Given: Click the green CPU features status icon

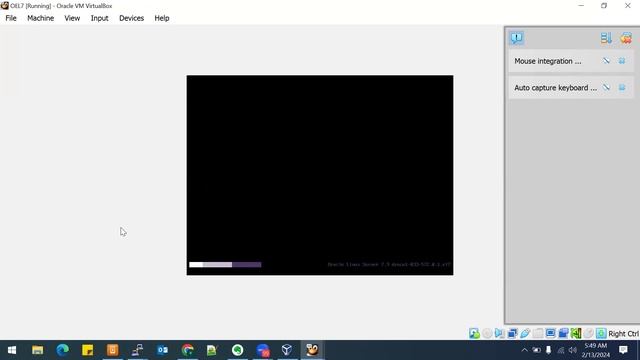Looking at the screenshot, I should tap(576, 333).
